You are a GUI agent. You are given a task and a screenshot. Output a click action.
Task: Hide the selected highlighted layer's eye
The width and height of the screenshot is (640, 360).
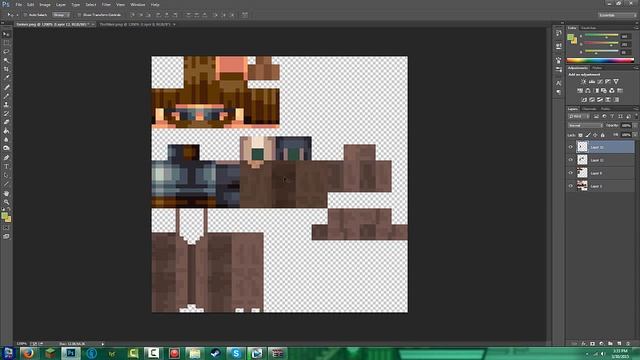pyautogui.click(x=571, y=147)
